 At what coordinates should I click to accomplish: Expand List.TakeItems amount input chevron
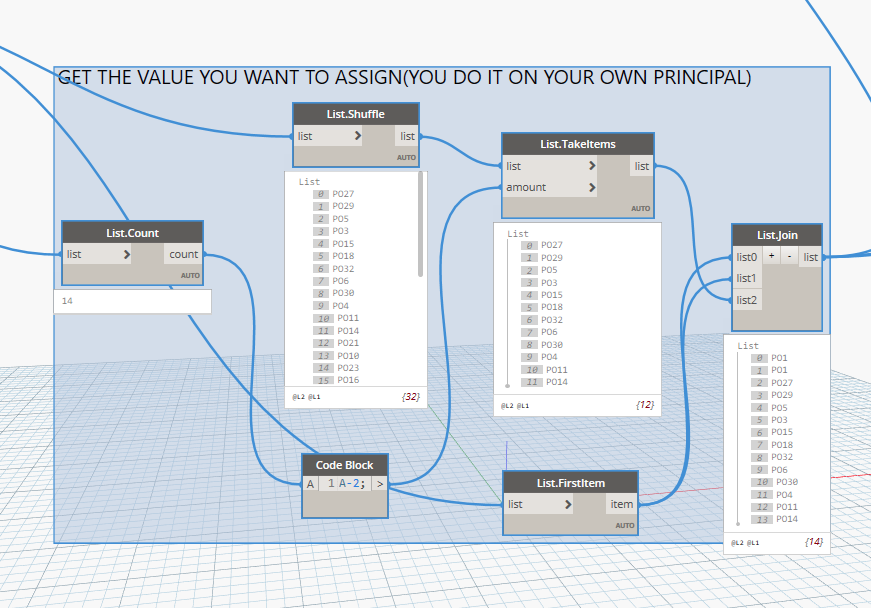click(592, 187)
